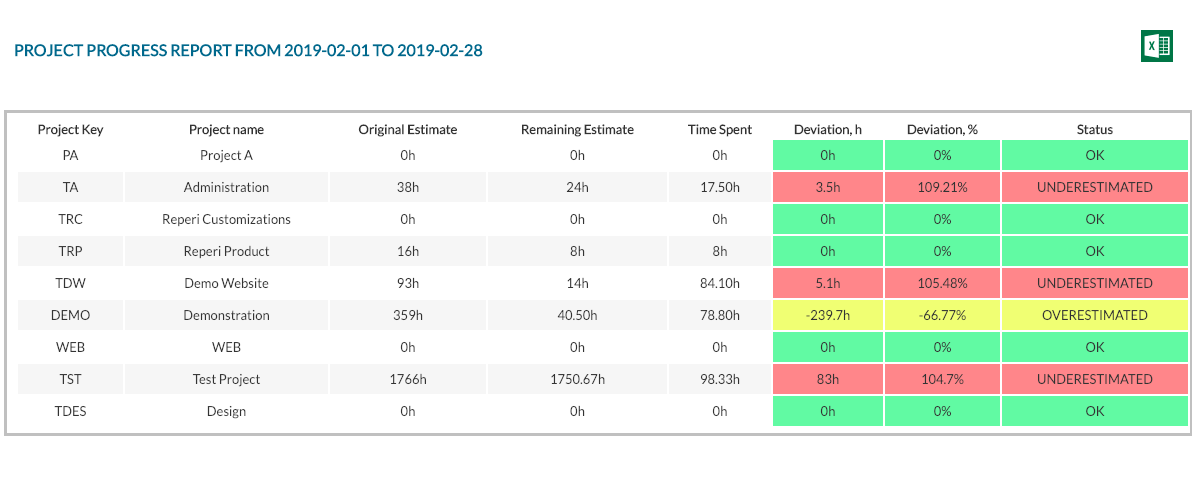
Task: Click the Remaining Estimate column header
Action: coord(577,129)
